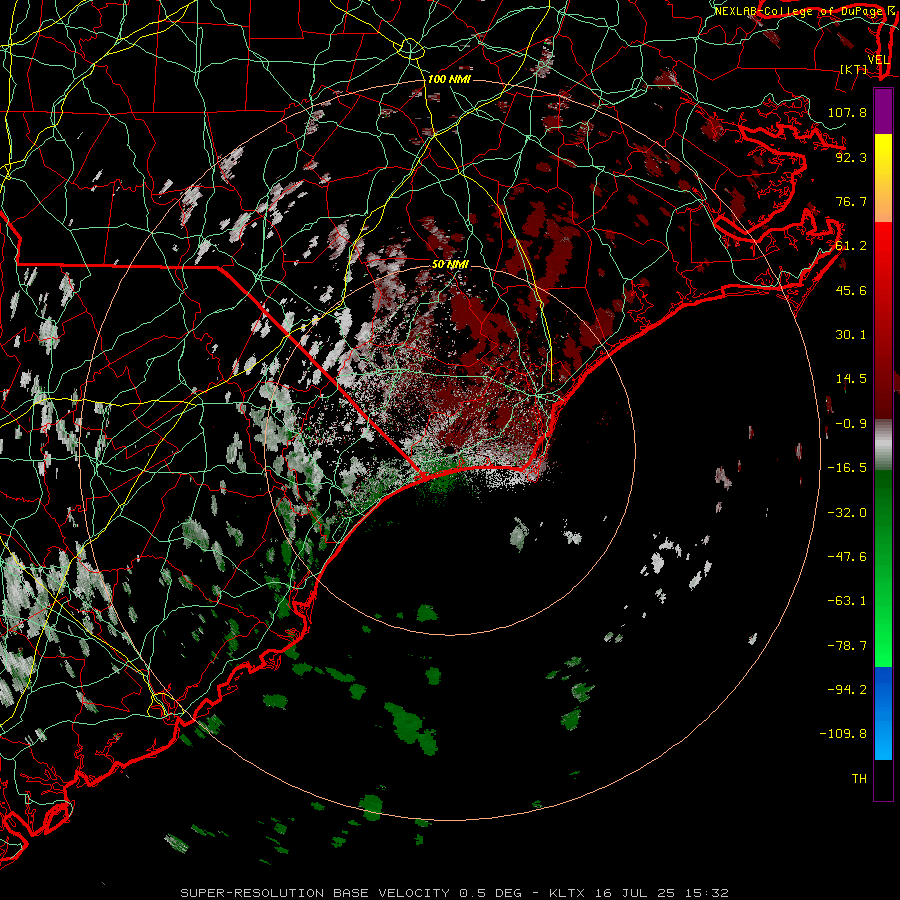Viewport: 900px width, 900px height.
Task: Click the VEL legend title
Action: pos(878,60)
